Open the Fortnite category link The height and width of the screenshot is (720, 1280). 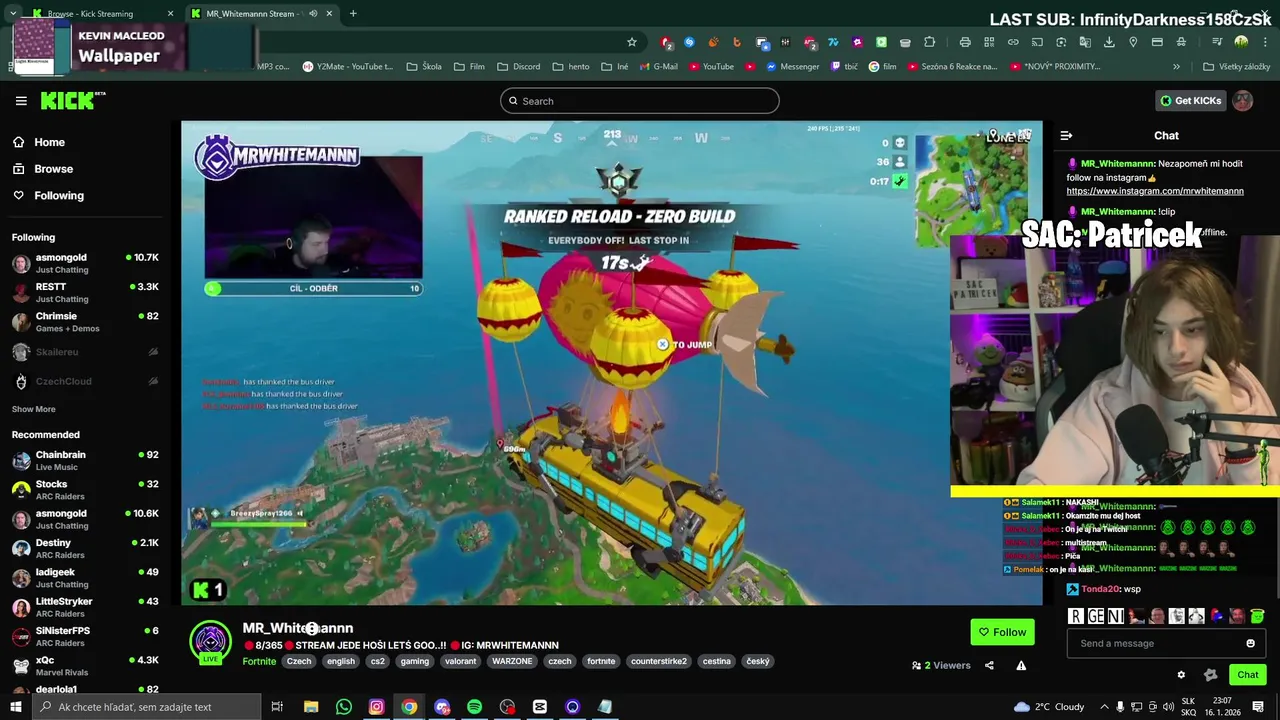(259, 661)
